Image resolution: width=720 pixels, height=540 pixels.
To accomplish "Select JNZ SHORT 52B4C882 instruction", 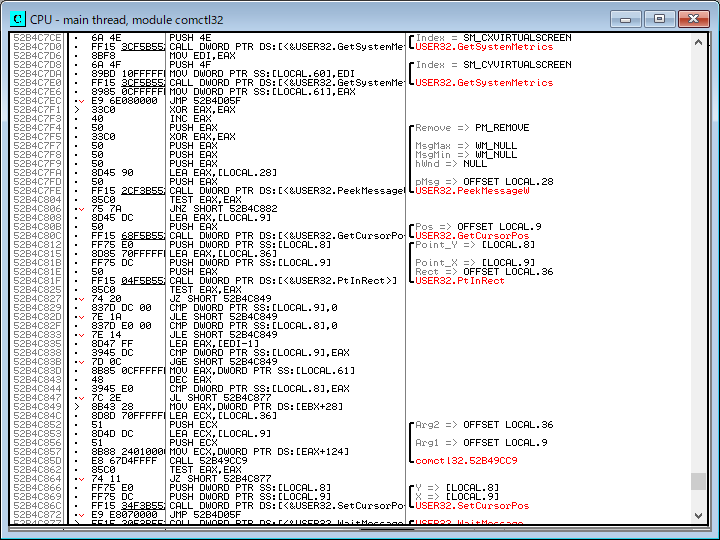I will coord(223,208).
